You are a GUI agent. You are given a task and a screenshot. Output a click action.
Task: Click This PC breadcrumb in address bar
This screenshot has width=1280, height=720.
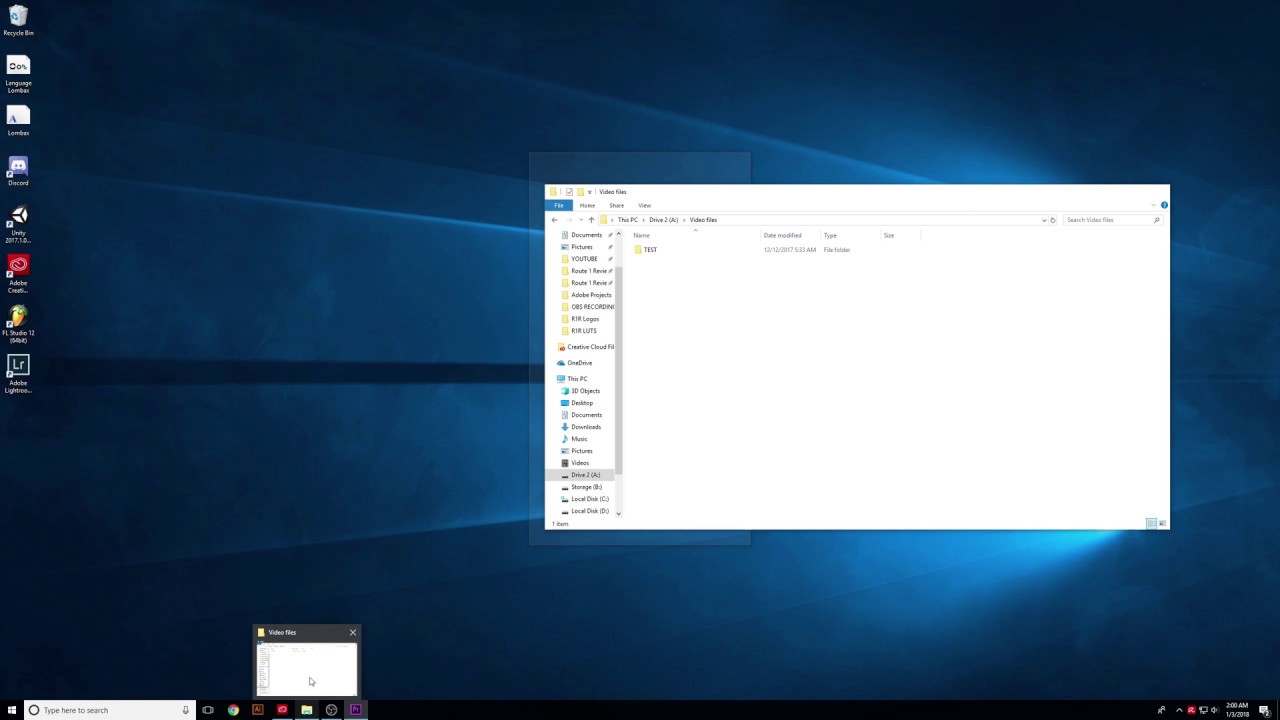[x=627, y=220]
